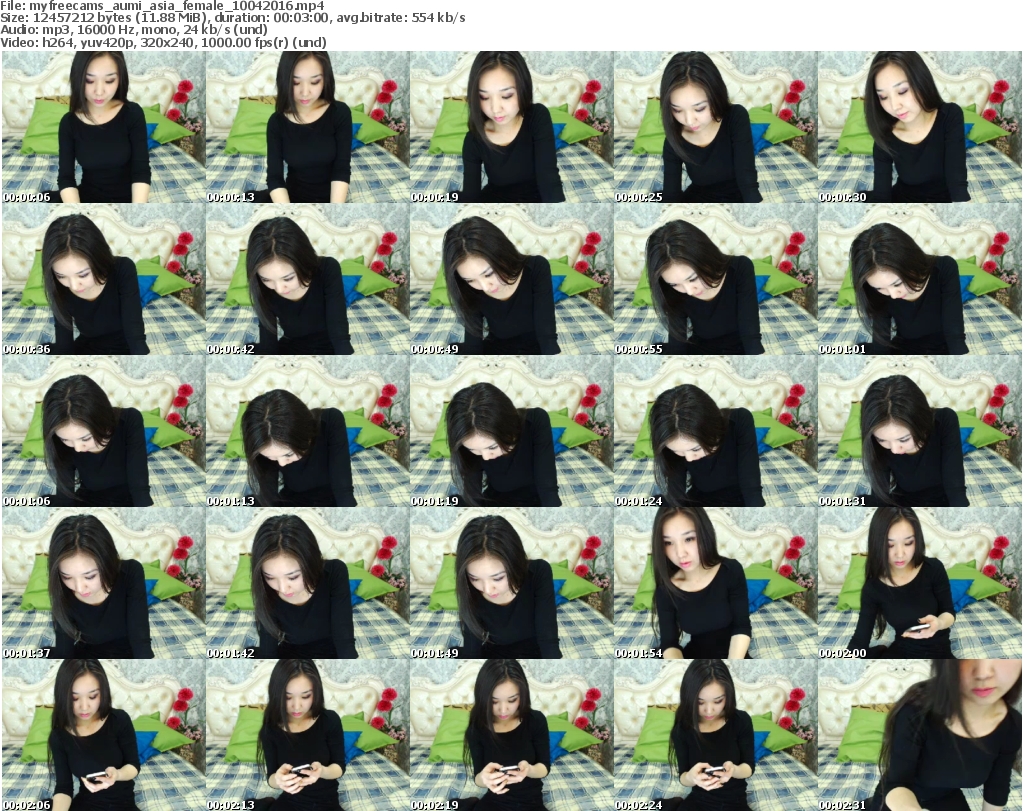Select the frame timestamped 00:01:19

click(x=511, y=431)
